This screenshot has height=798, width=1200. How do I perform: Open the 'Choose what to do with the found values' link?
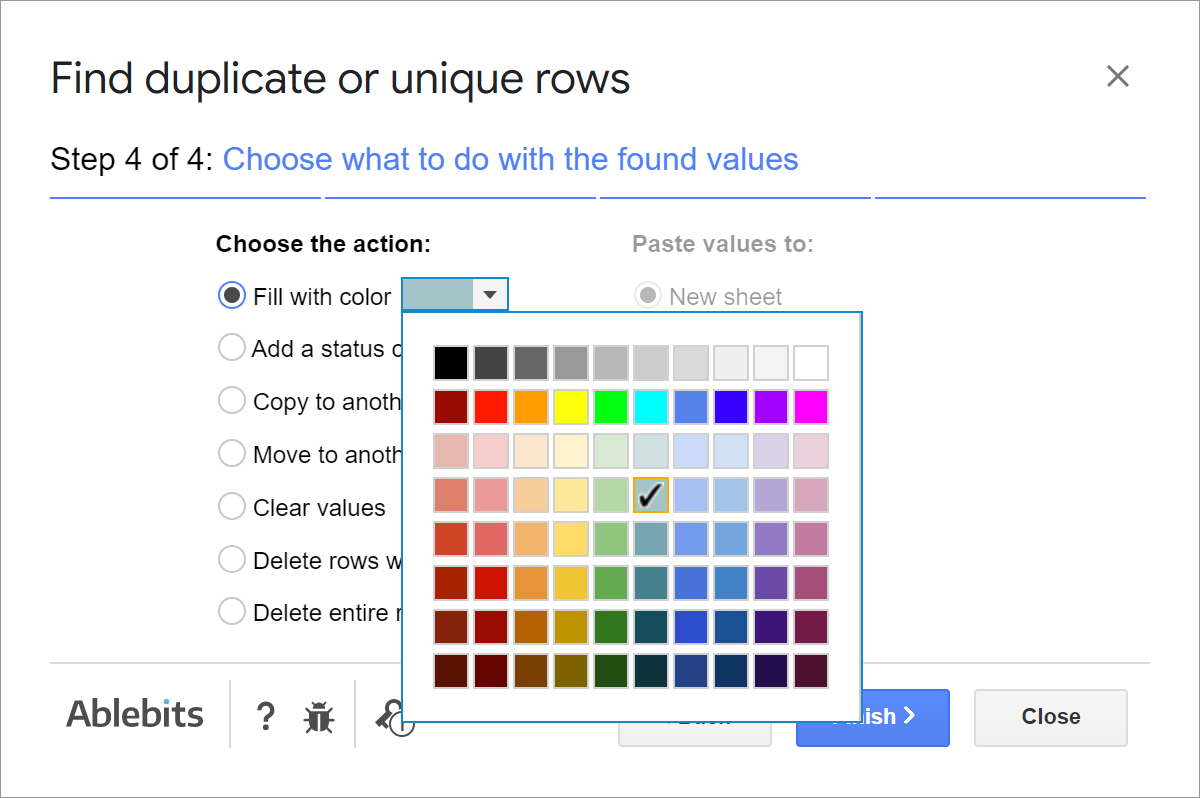click(511, 159)
